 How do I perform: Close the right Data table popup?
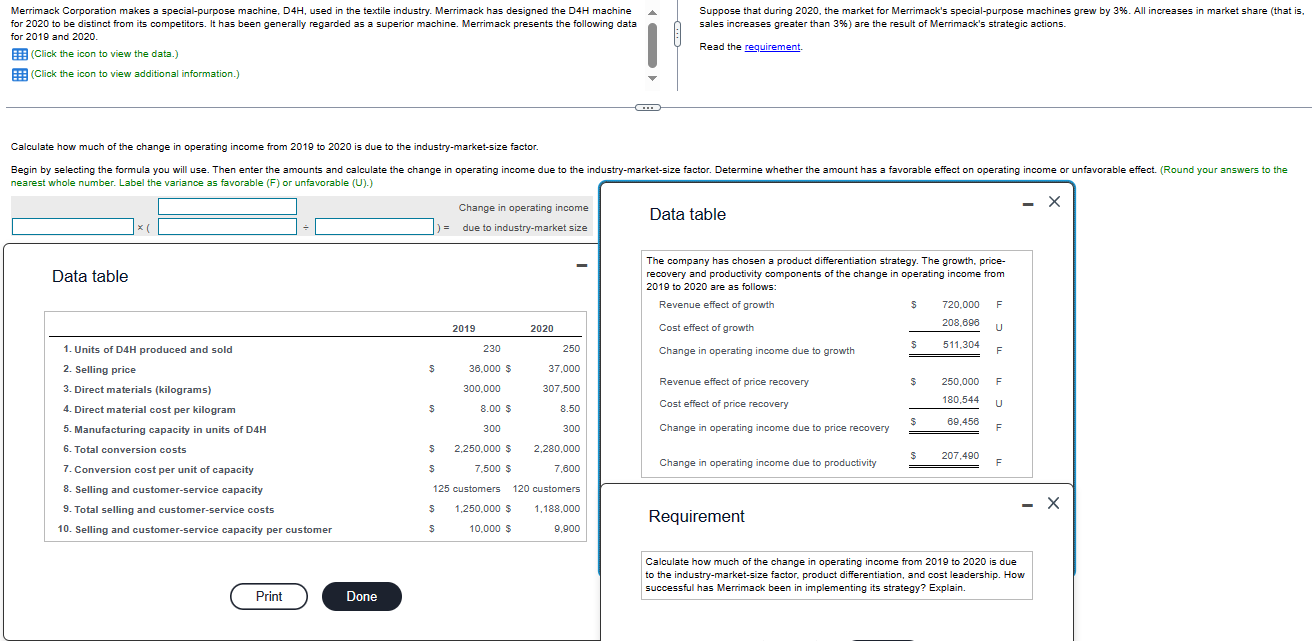[x=1053, y=202]
